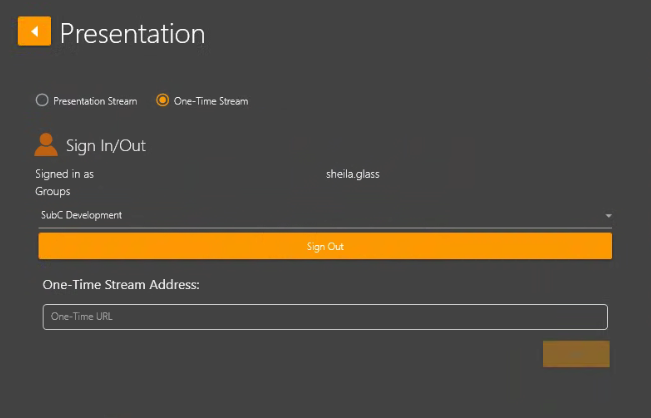
Task: Click the Presentation page title
Action: tap(132, 33)
